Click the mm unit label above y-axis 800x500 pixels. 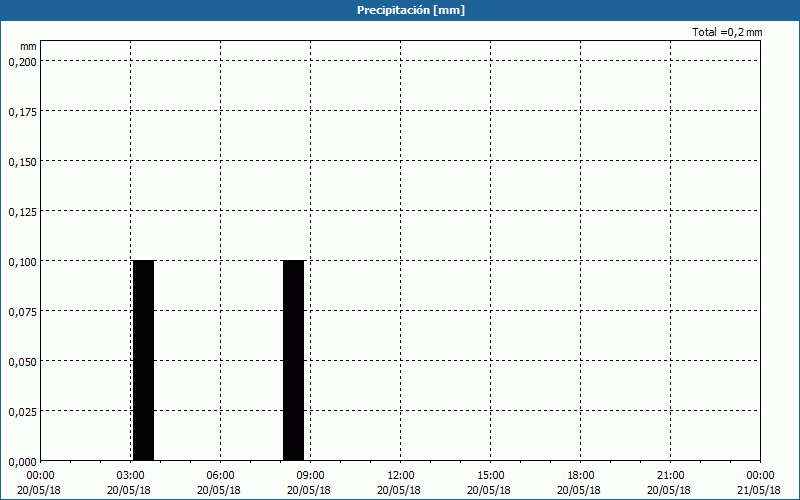pyautogui.click(x=28, y=46)
